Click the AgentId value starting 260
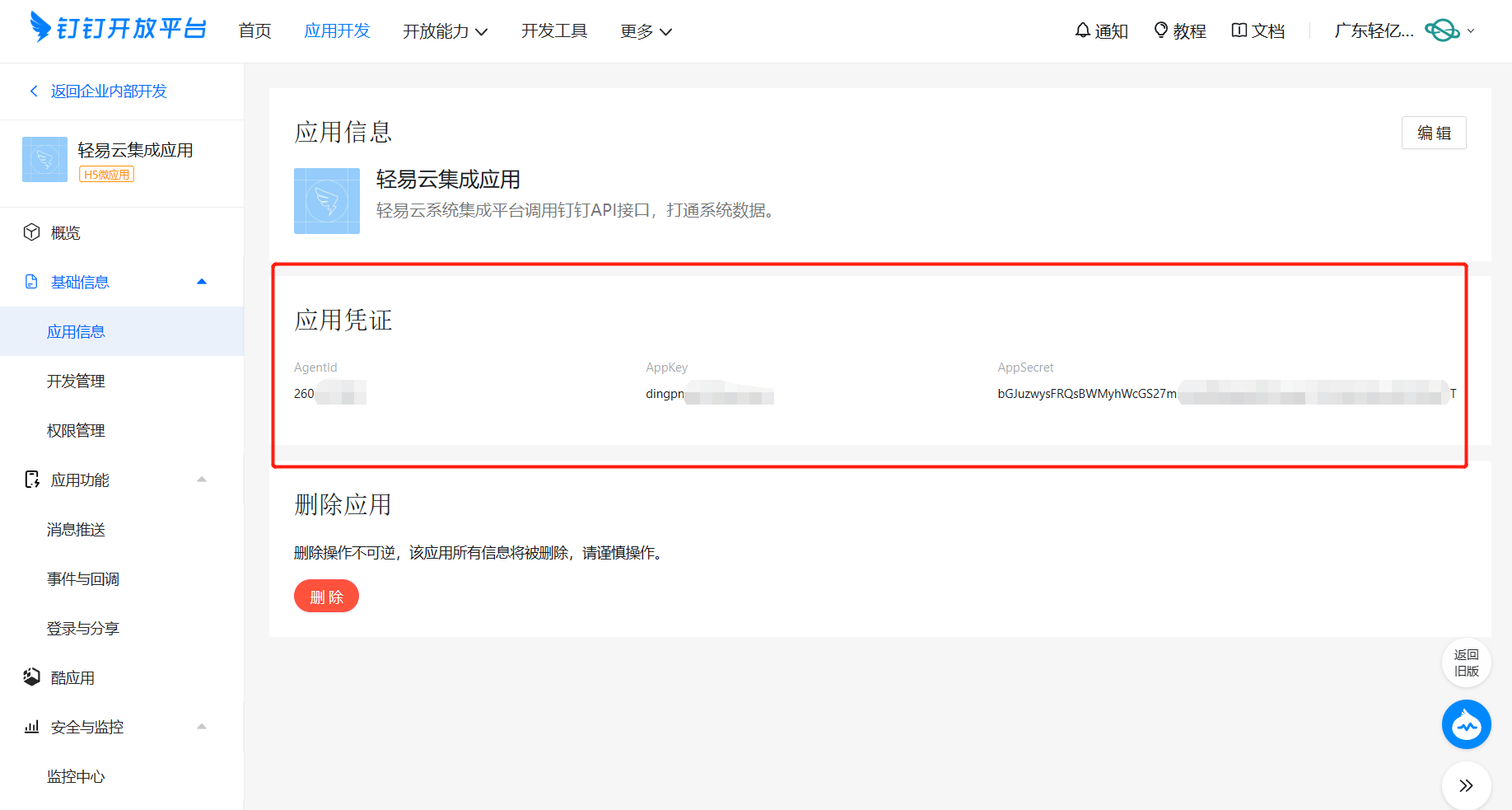Viewport: 1512px width, 810px height. point(329,393)
